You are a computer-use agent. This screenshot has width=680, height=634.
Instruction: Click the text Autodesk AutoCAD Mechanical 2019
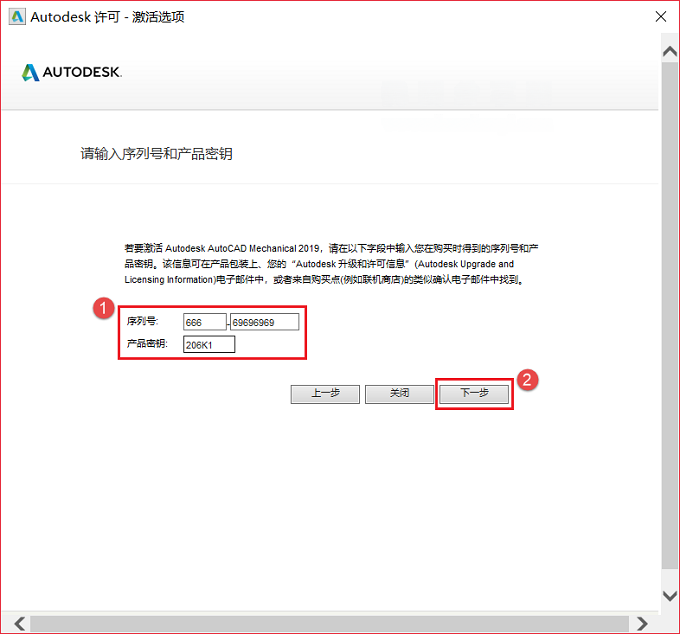point(242,248)
